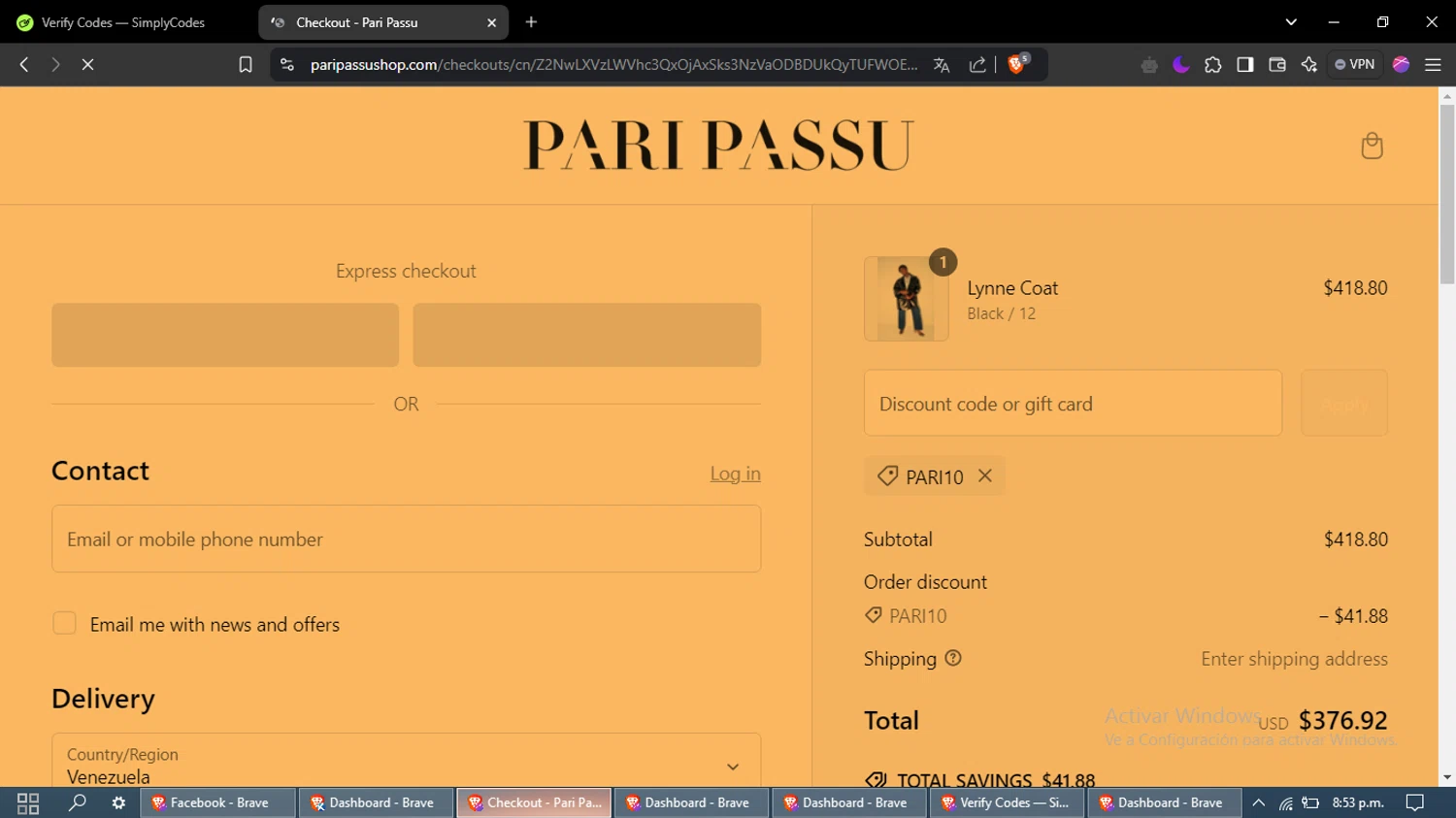Click the Apply discount button
1456x818 pixels.
pos(1344,403)
